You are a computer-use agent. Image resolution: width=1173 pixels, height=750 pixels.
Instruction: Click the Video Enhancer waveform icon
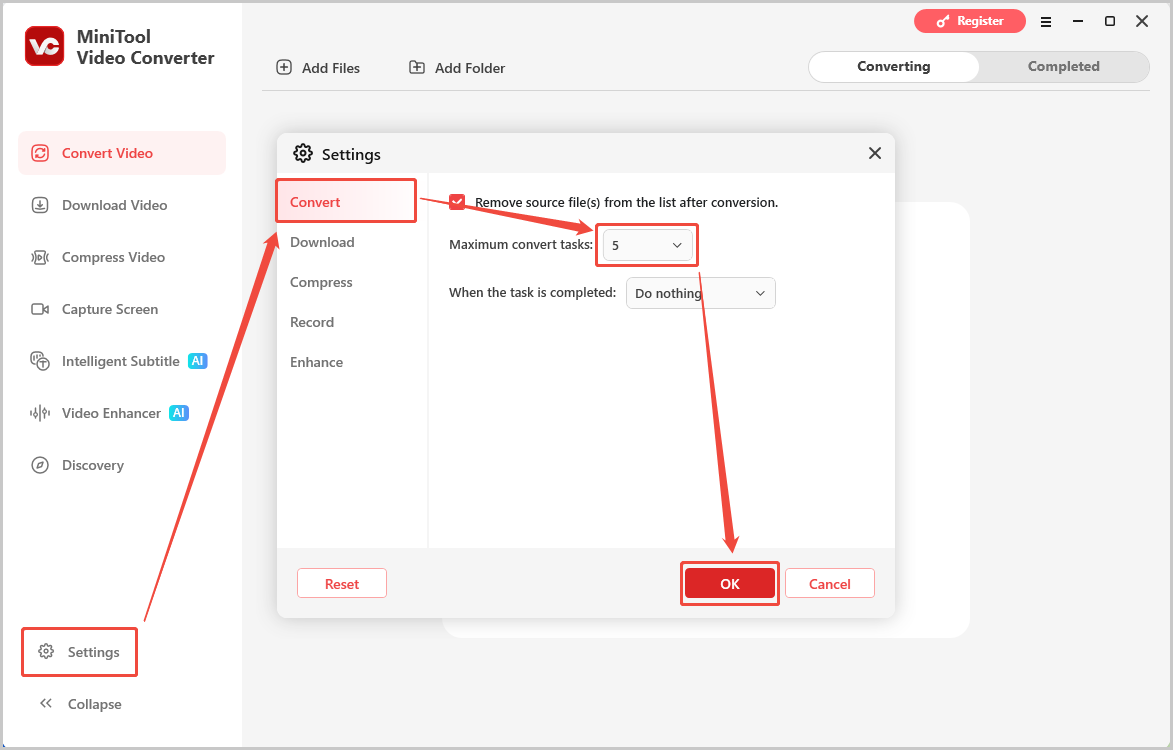pyautogui.click(x=40, y=413)
